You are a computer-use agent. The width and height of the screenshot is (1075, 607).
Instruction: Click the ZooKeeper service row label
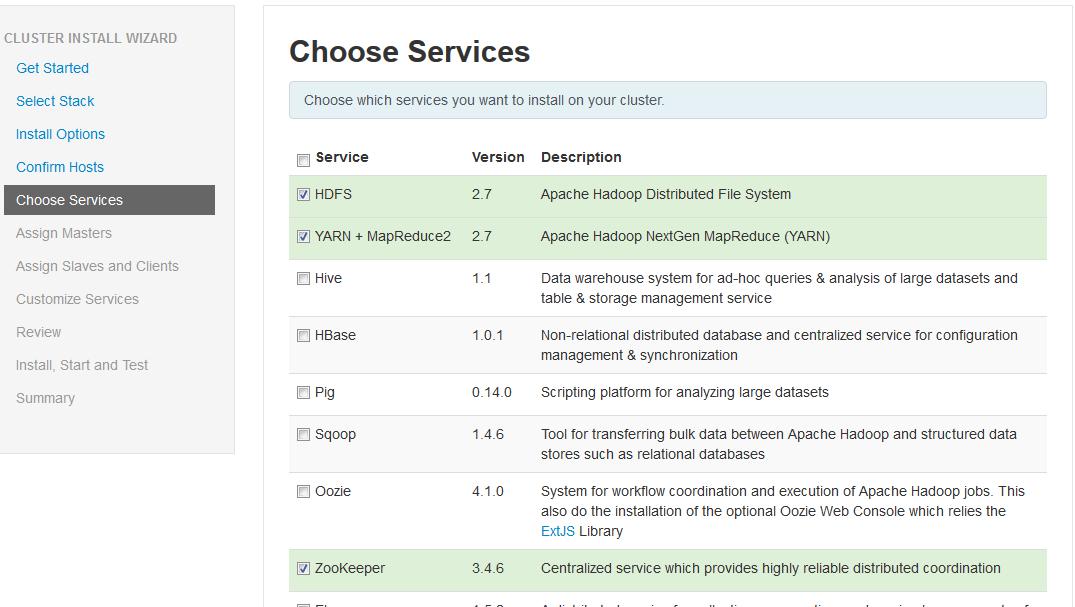(349, 568)
